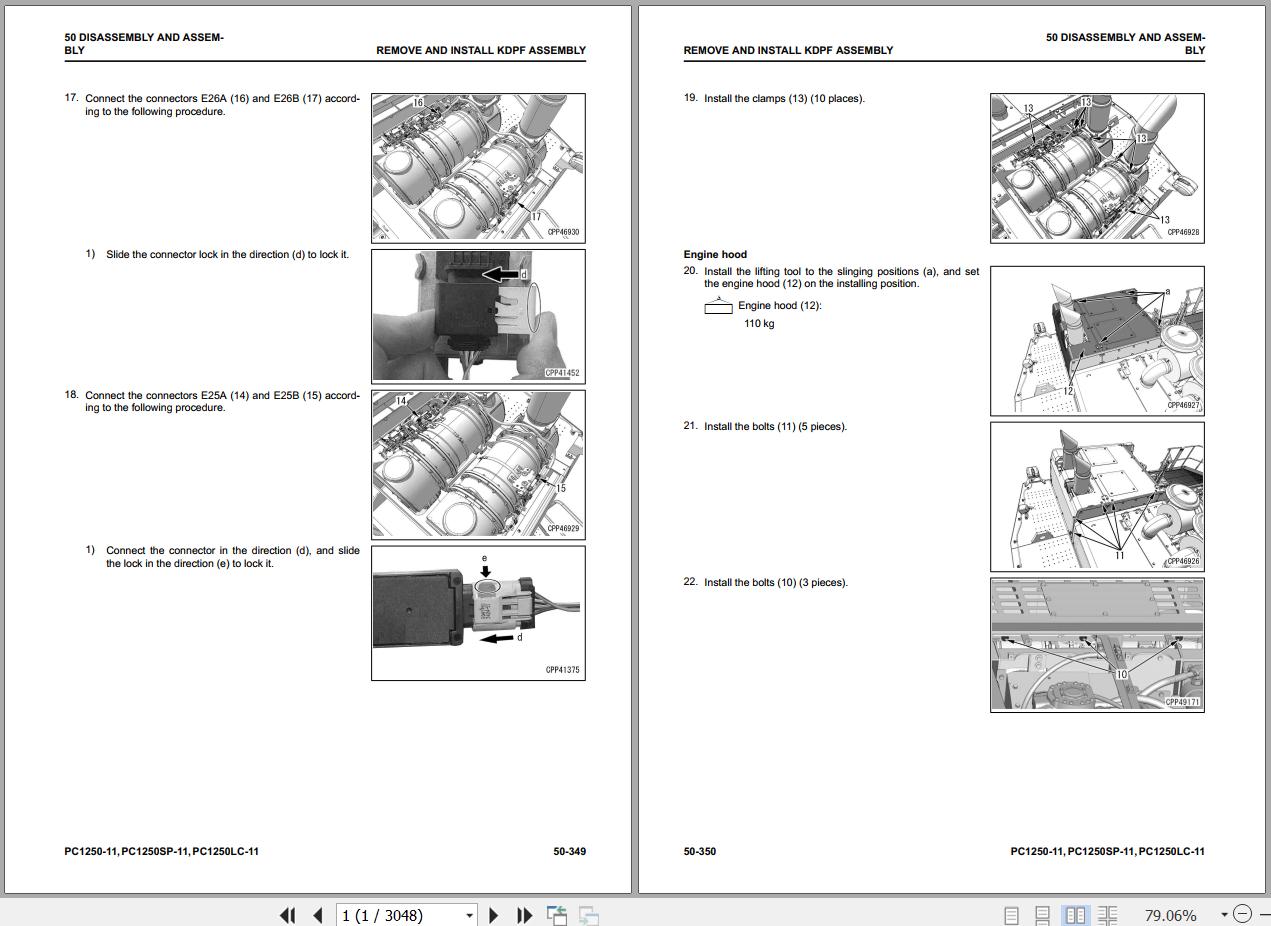This screenshot has height=926, width=1271.
Task: Click the 'Engine hood' heading text
Action: (715, 254)
